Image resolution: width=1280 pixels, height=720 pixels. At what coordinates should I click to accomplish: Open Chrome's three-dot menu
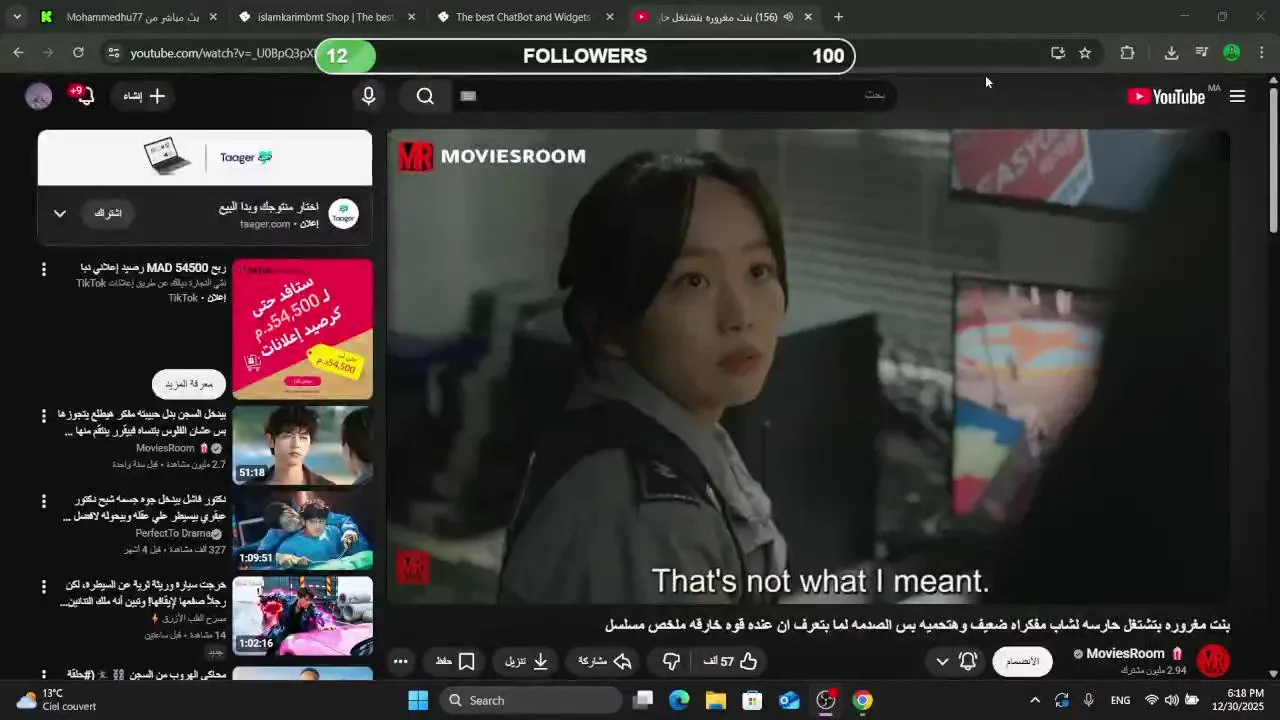tap(1262, 53)
